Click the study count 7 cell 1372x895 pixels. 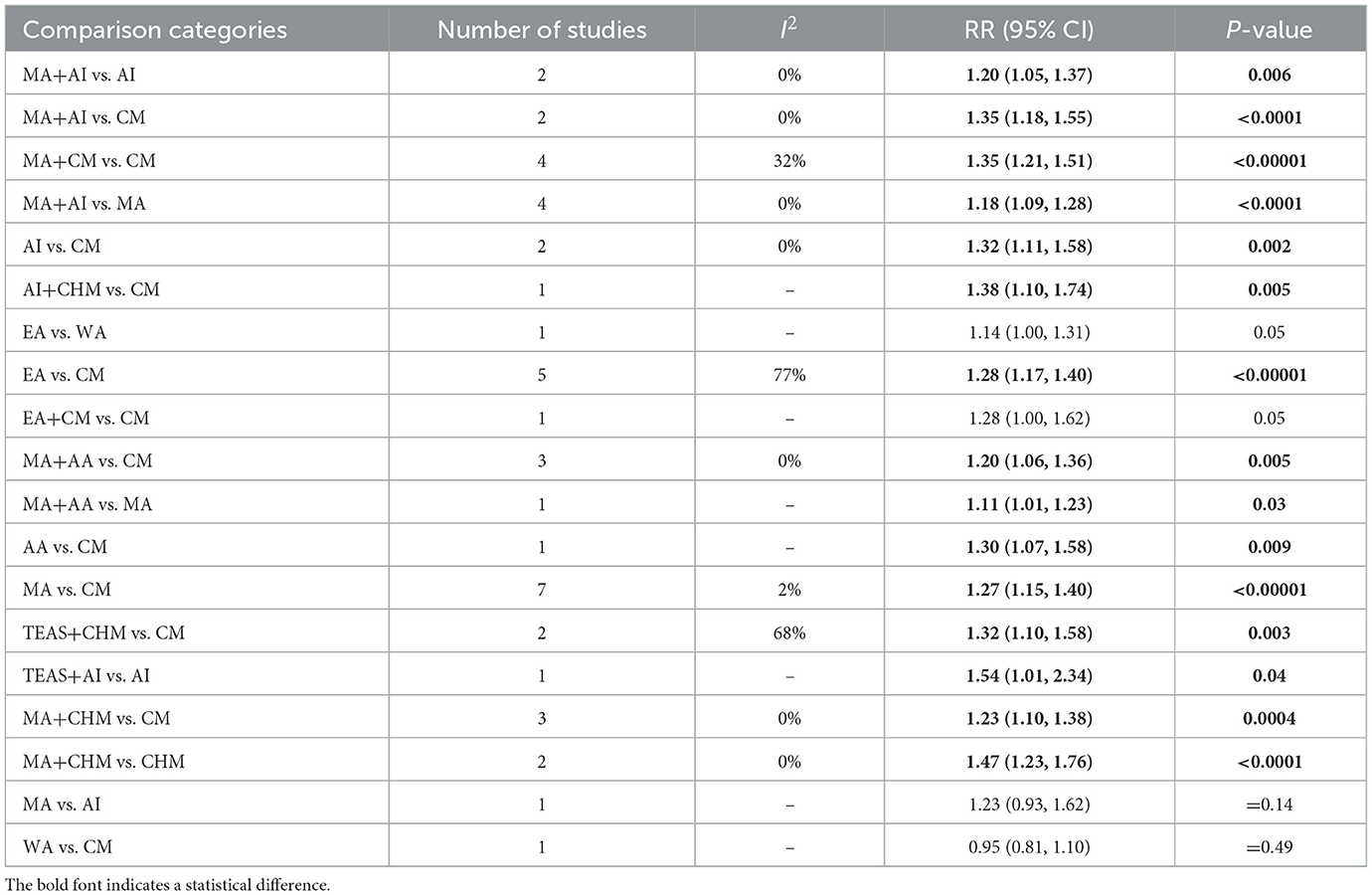pos(542,590)
